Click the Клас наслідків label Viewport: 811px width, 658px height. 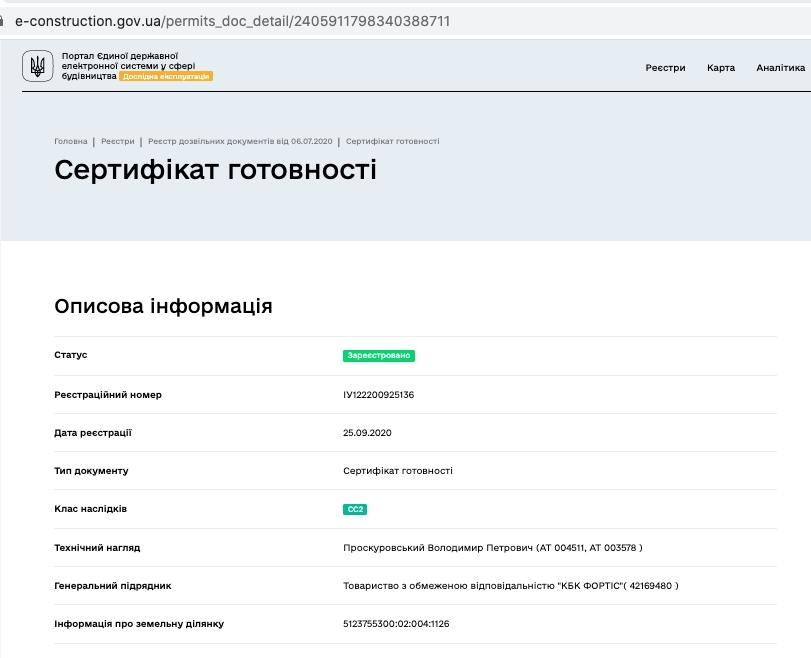click(91, 509)
